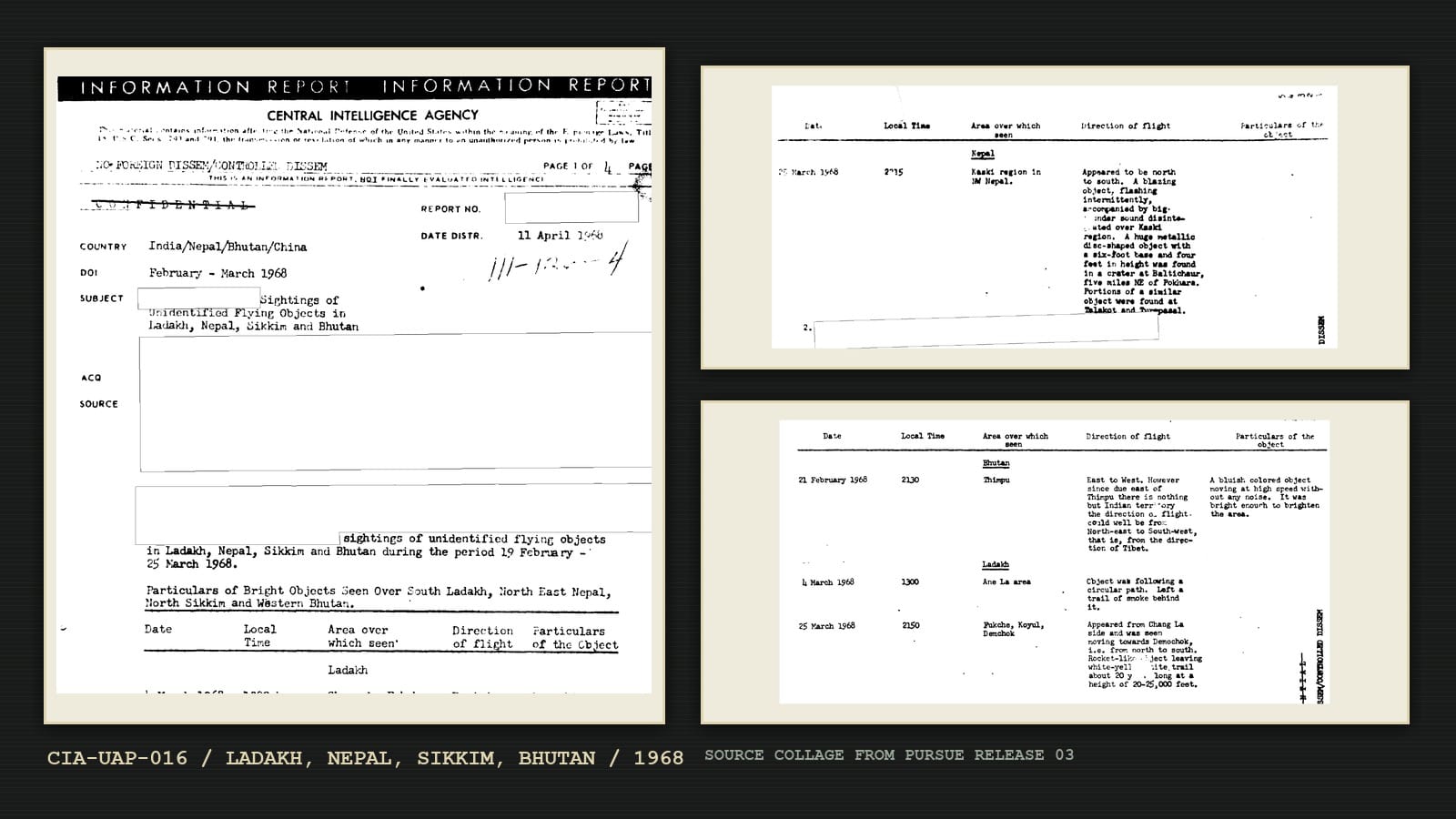The height and width of the screenshot is (819, 1456).
Task: Click vertical 'DISSEM' marking on Nepal page
Action: [x=1321, y=329]
